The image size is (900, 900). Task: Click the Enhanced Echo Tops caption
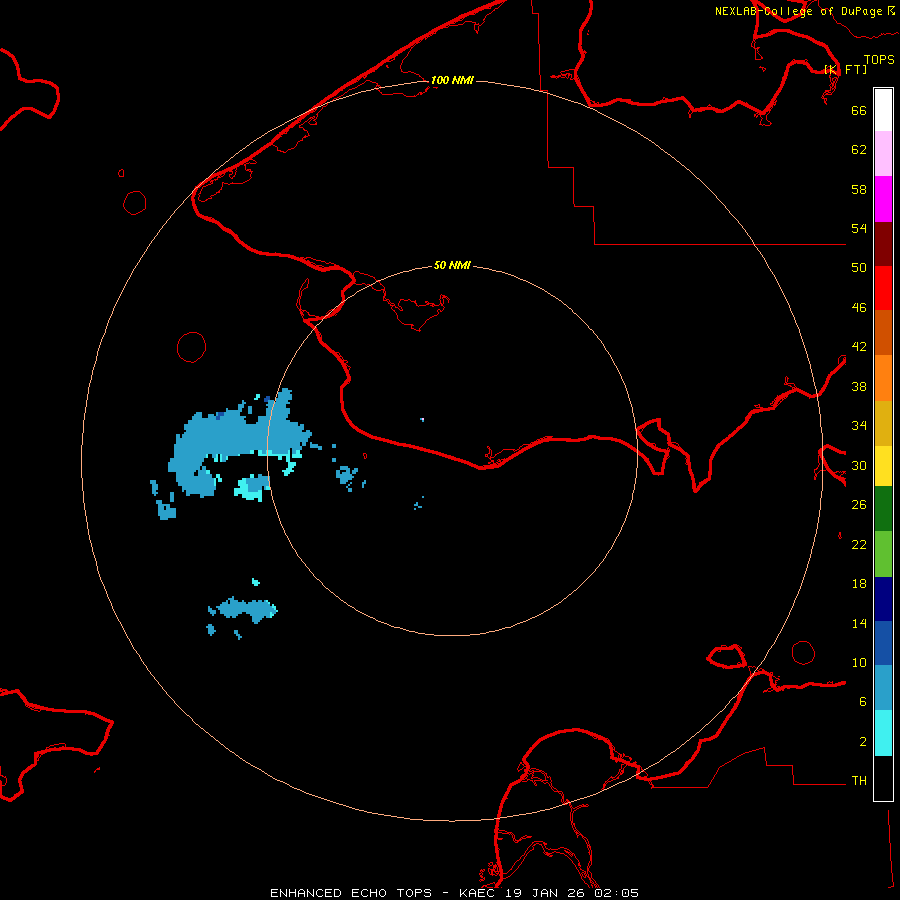point(454,893)
